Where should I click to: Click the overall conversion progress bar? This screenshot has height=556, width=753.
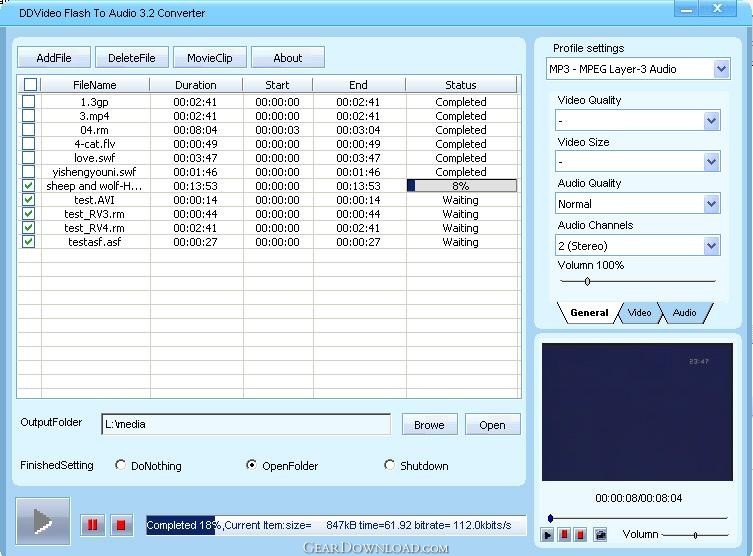336,525
